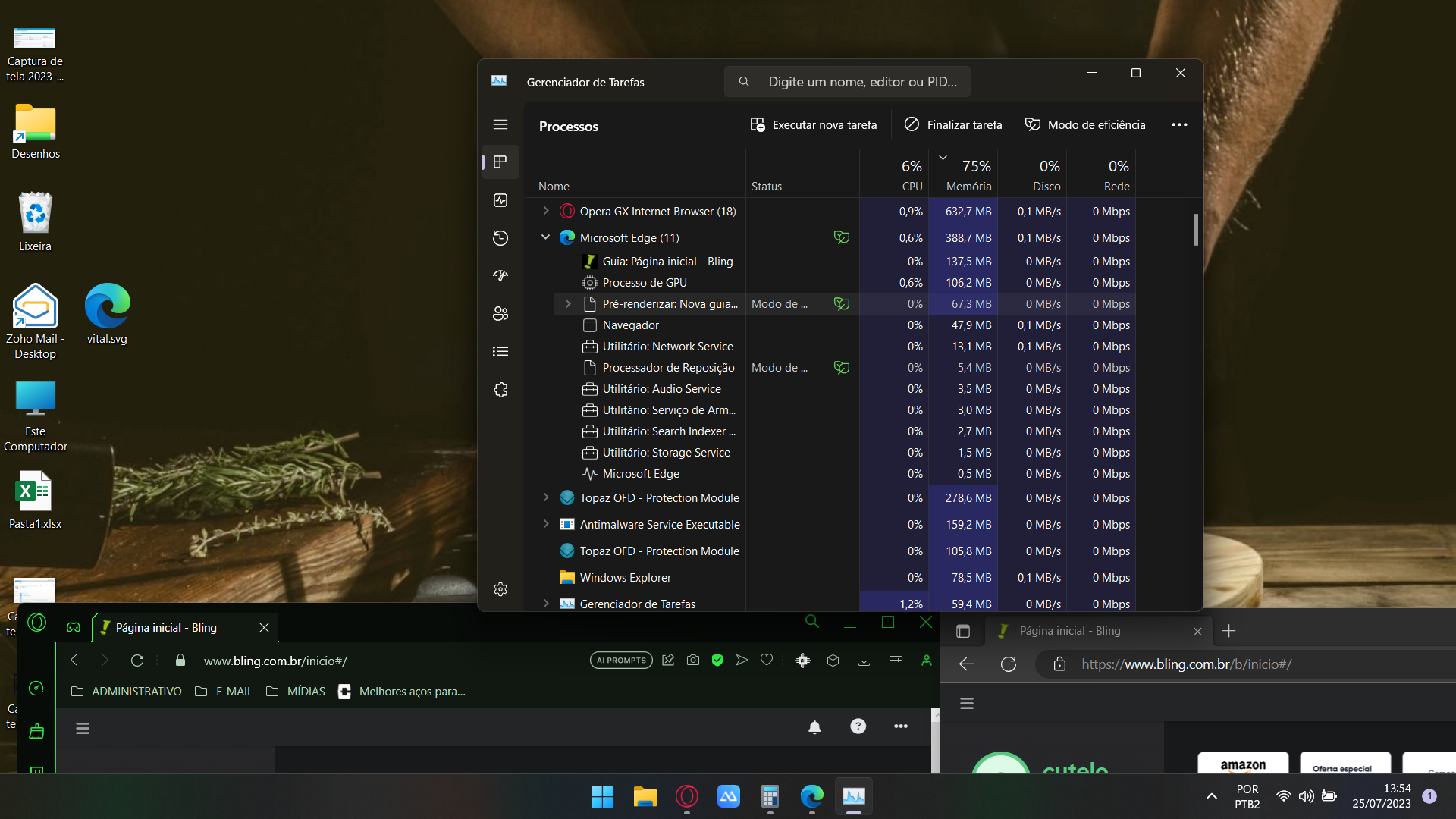
Task: Open Opera search tabs magnifier icon
Action: click(812, 622)
